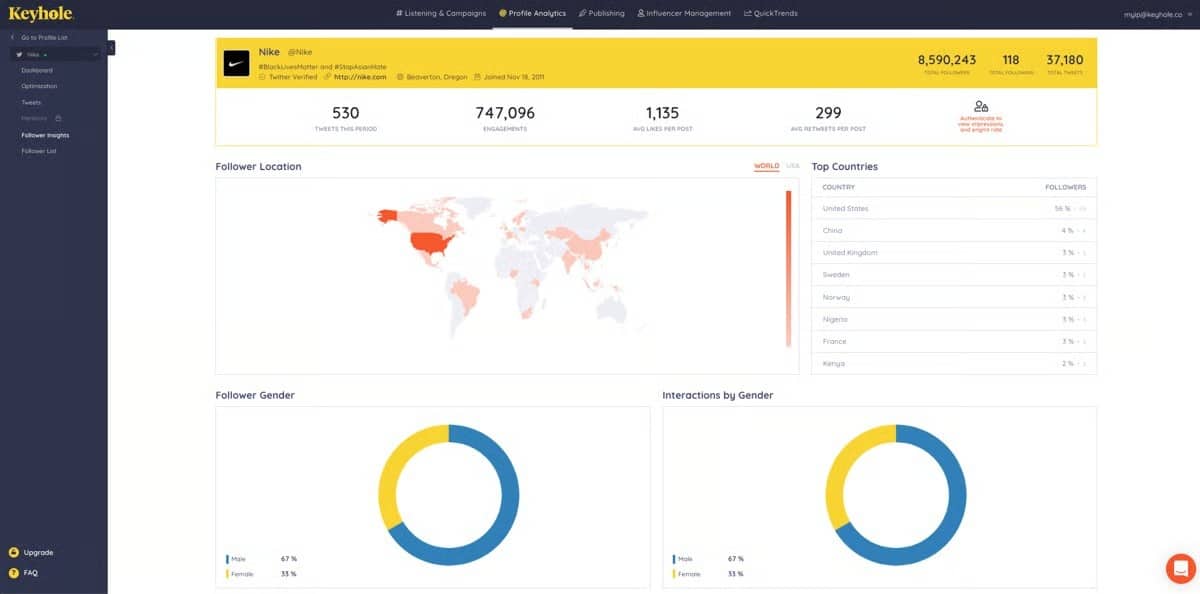Click the United Kingdom row
The image size is (1200, 594).
[x=954, y=253]
